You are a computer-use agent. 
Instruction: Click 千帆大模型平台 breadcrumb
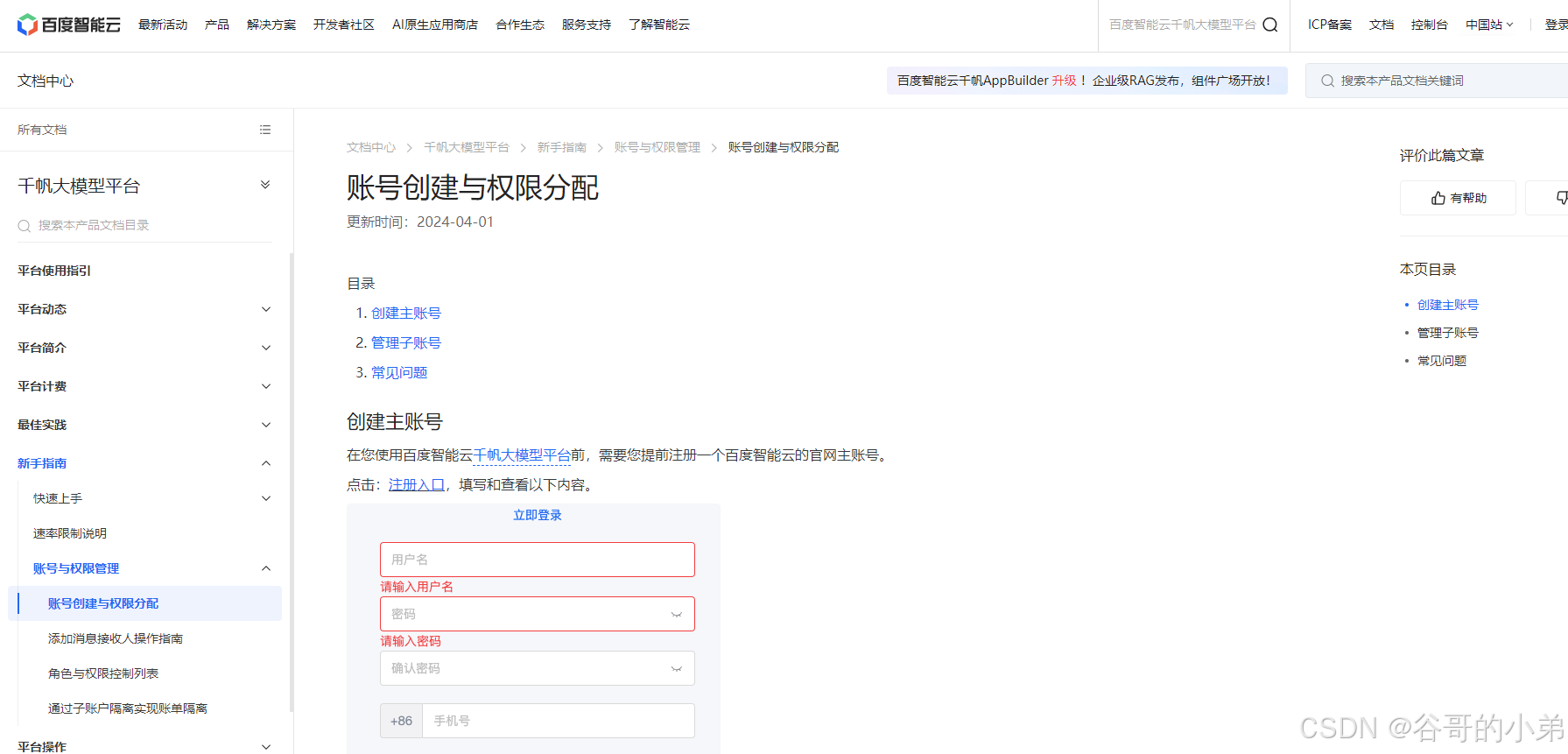[467, 147]
